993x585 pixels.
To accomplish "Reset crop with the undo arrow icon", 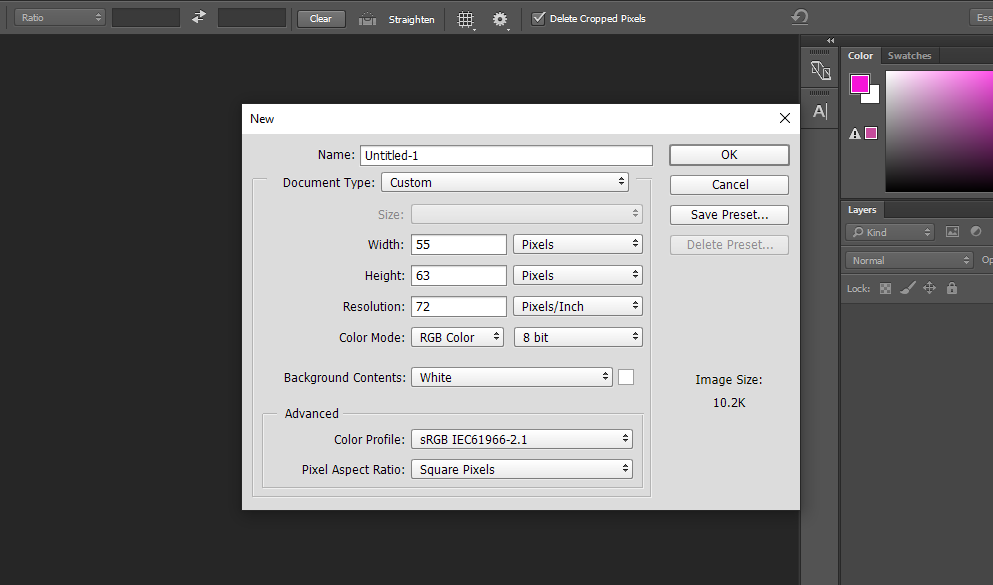I will point(799,18).
